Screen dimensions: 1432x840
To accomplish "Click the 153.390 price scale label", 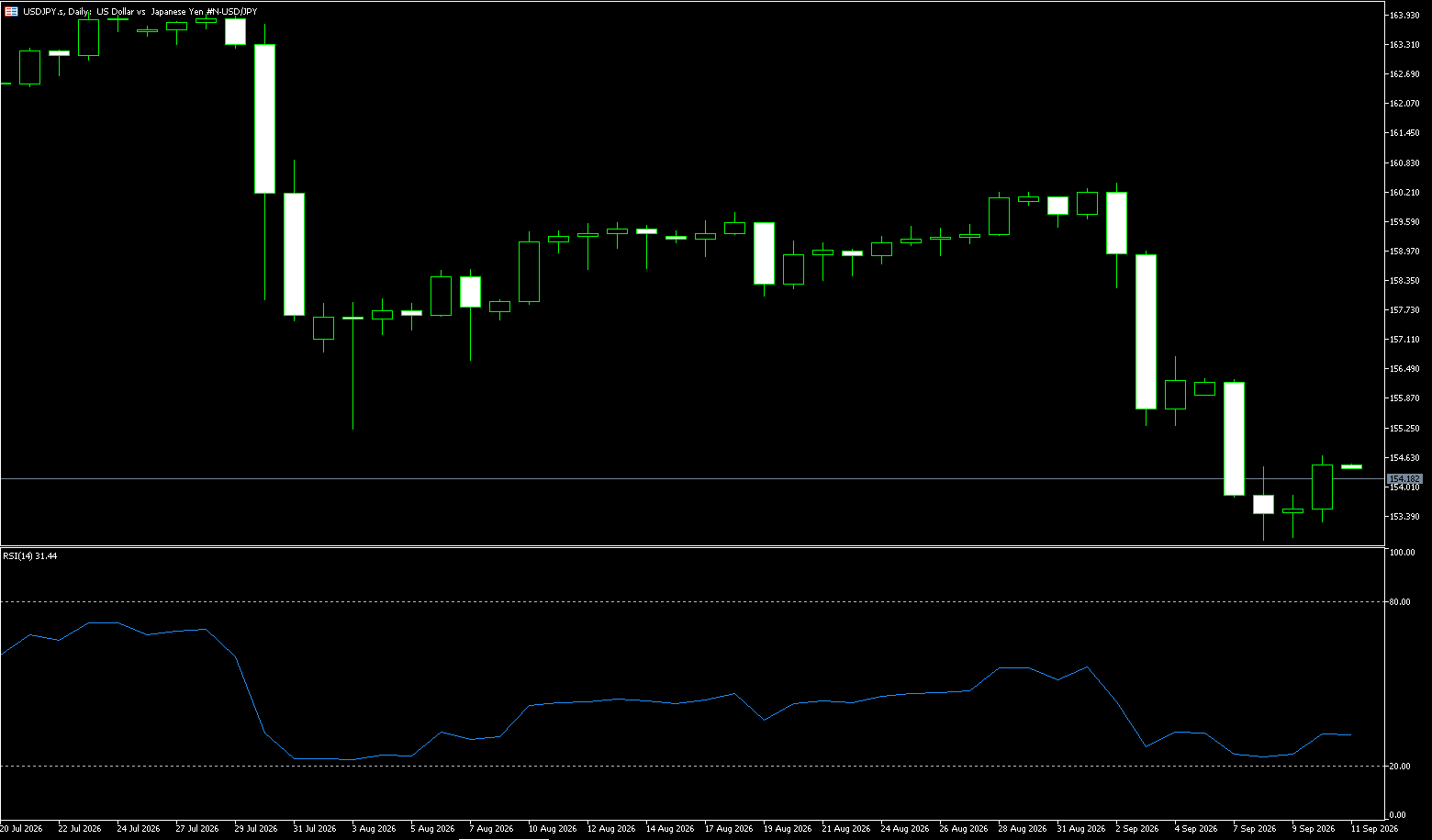I will 1404,517.
